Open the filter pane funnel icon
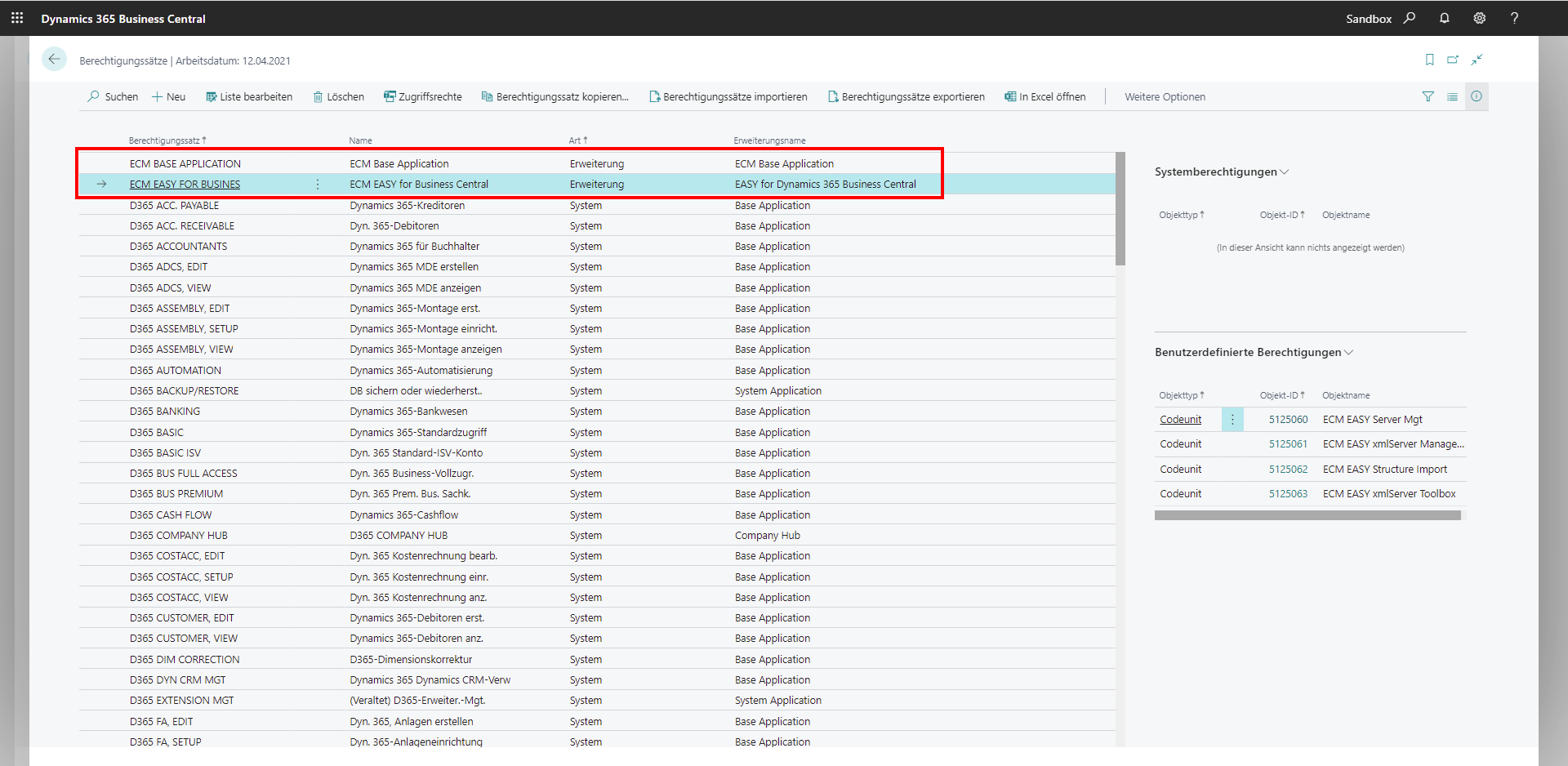The width and height of the screenshot is (1568, 766). (x=1428, y=96)
